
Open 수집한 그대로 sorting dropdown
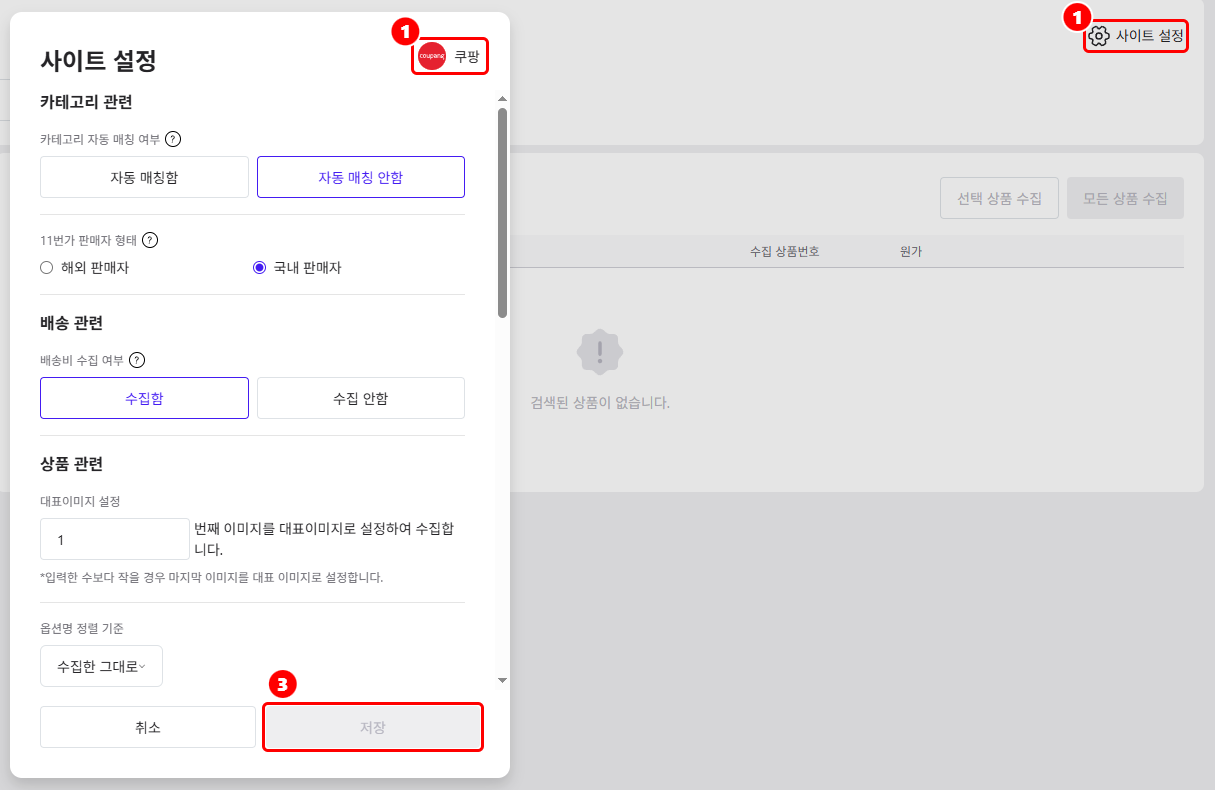[x=101, y=666]
